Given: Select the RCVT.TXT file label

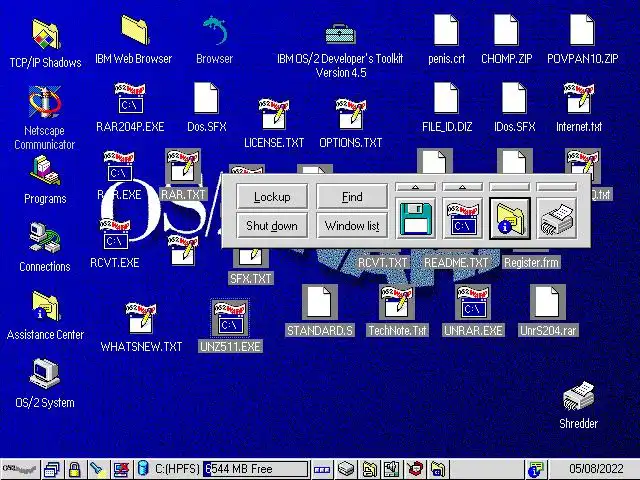Looking at the screenshot, I should (382, 262).
